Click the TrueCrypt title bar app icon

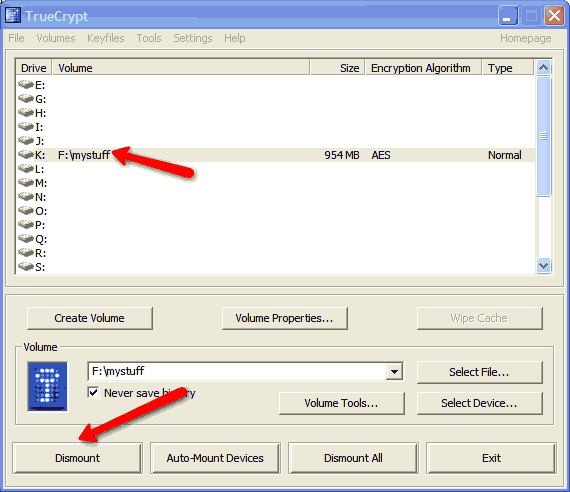pos(13,15)
